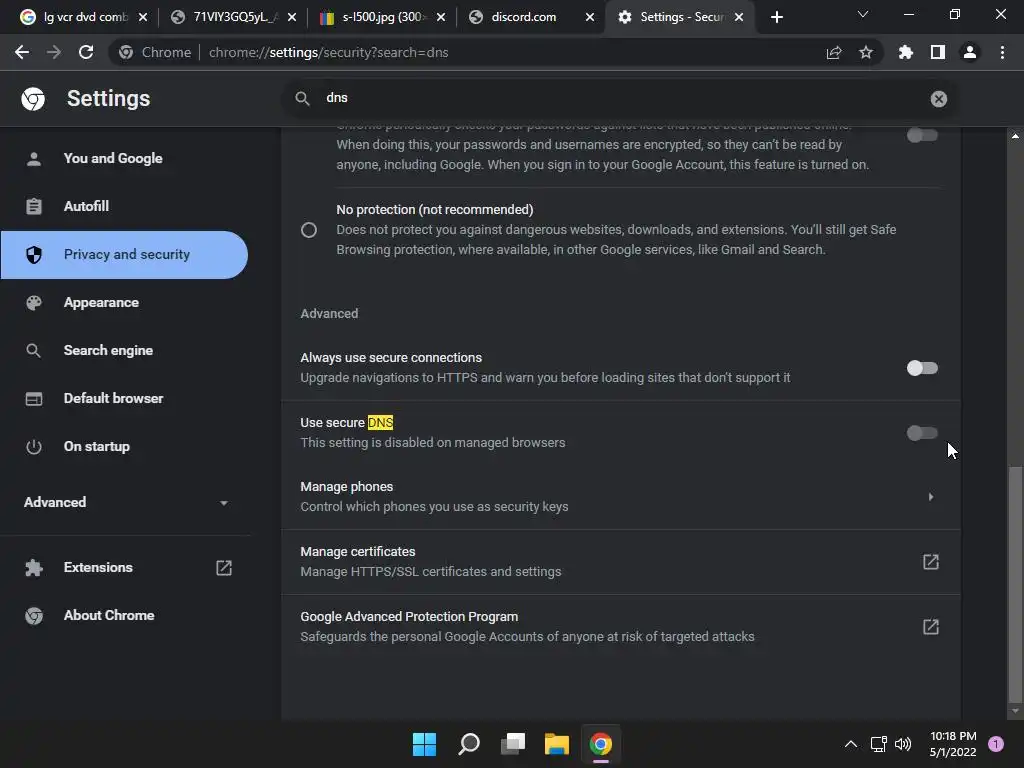The image size is (1024, 768).
Task: Bookmark this tab with the star icon
Action: [x=865, y=52]
